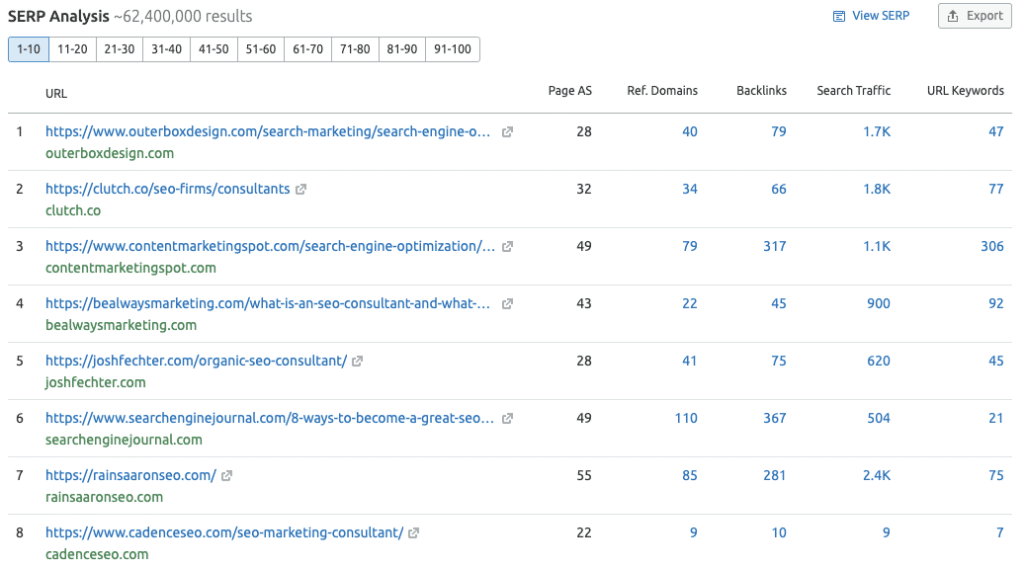Image resolution: width=1024 pixels, height=568 pixels.
Task: Open external link icon for searchenginejournal URL
Action: [507, 418]
